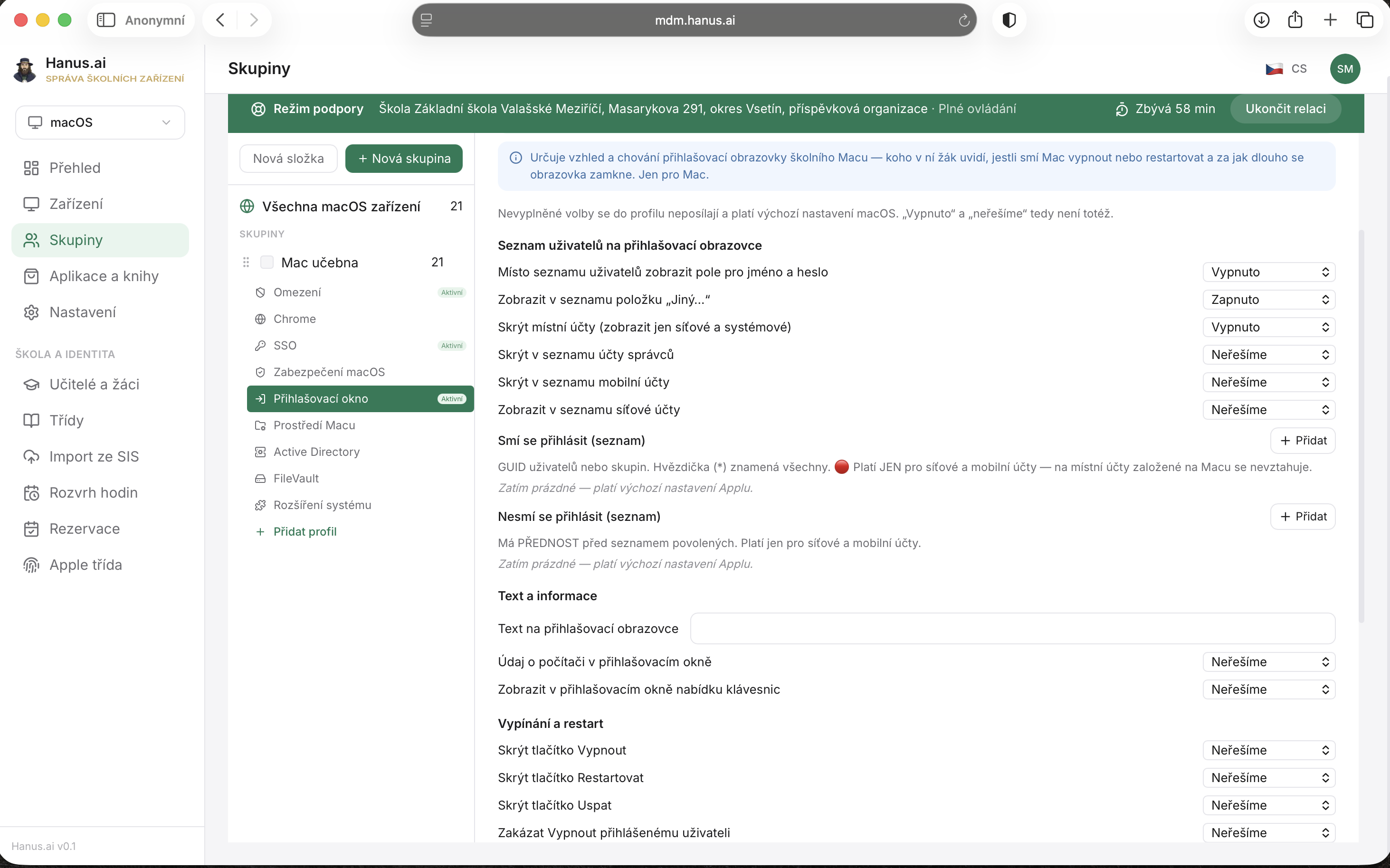Show tab overview icon
This screenshot has width=1390, height=868.
coord(1365,20)
